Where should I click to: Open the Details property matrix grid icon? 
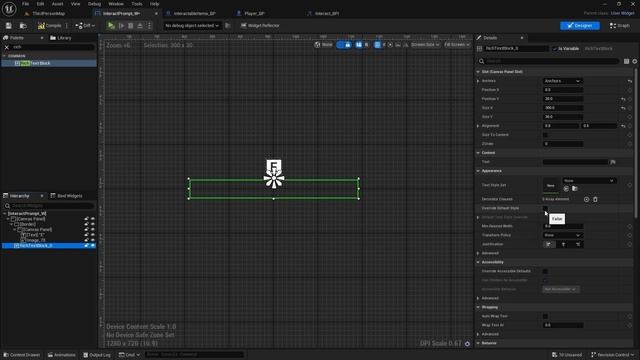click(627, 61)
